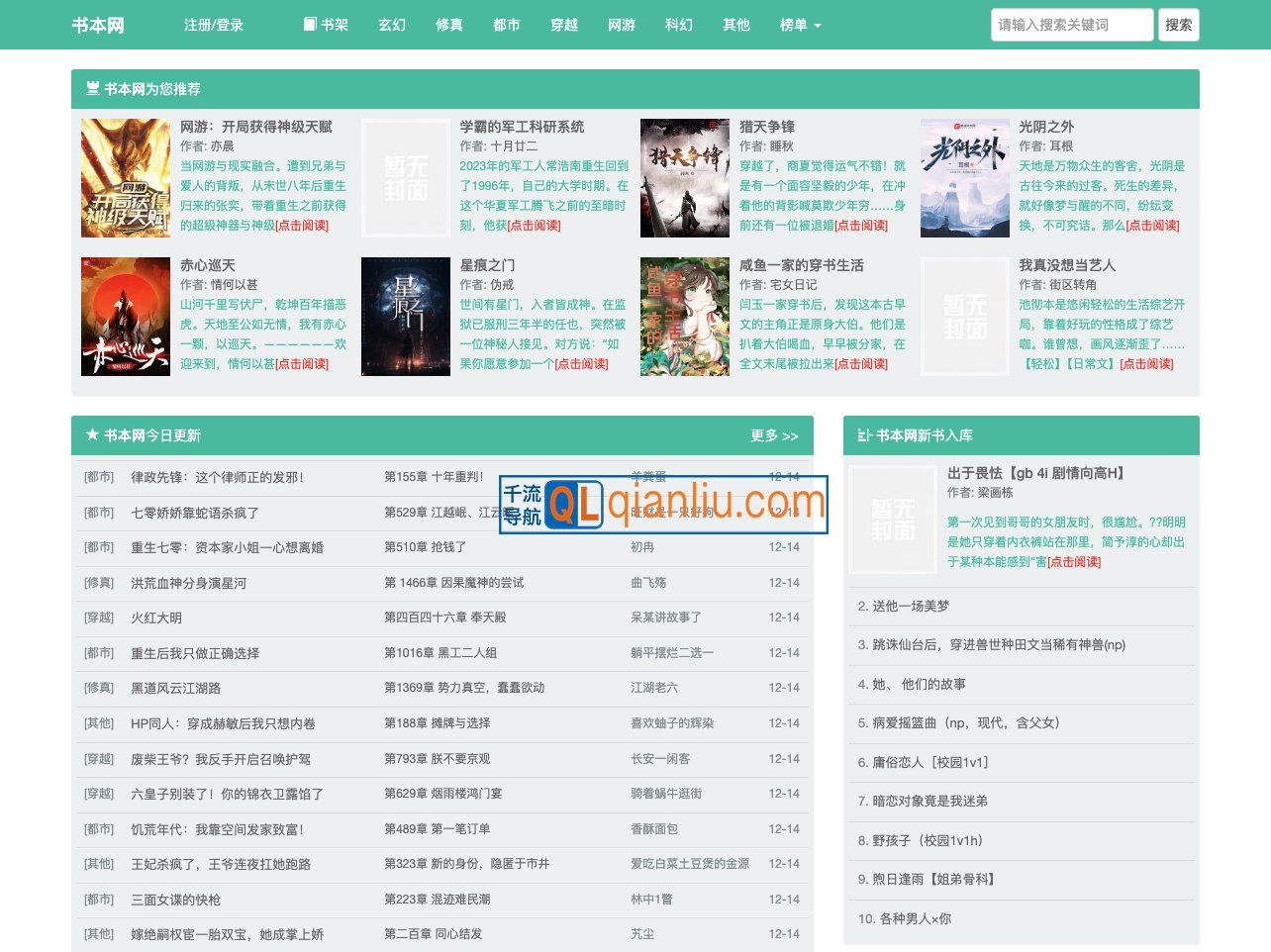Open the 玄幻 category tab
The image size is (1271, 952).
point(392,25)
